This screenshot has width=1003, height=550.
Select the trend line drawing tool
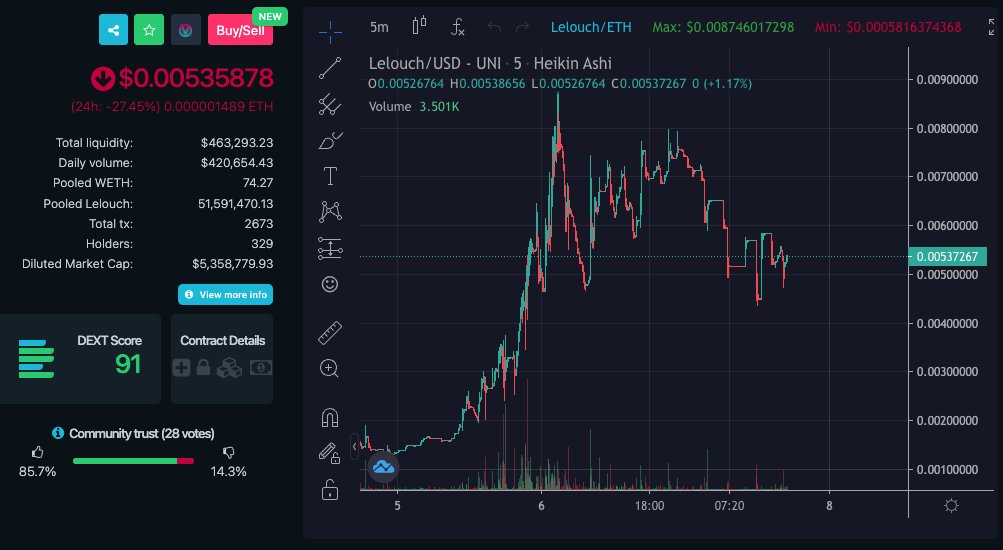(x=330, y=68)
